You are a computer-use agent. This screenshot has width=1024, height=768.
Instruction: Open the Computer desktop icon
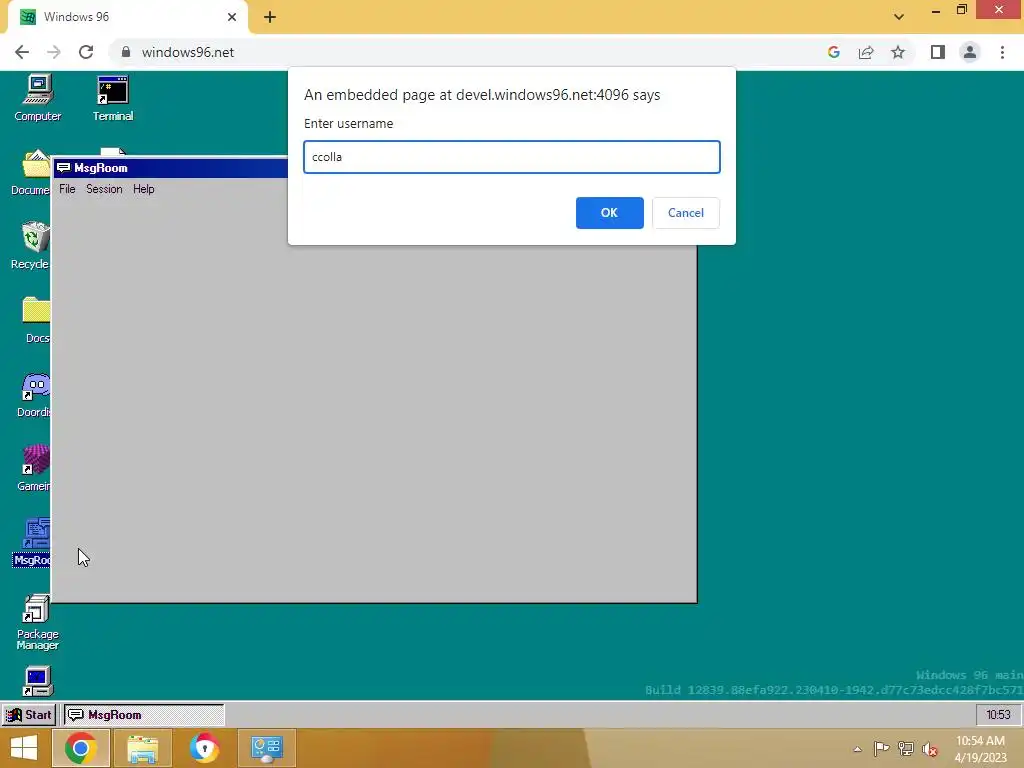(x=38, y=97)
